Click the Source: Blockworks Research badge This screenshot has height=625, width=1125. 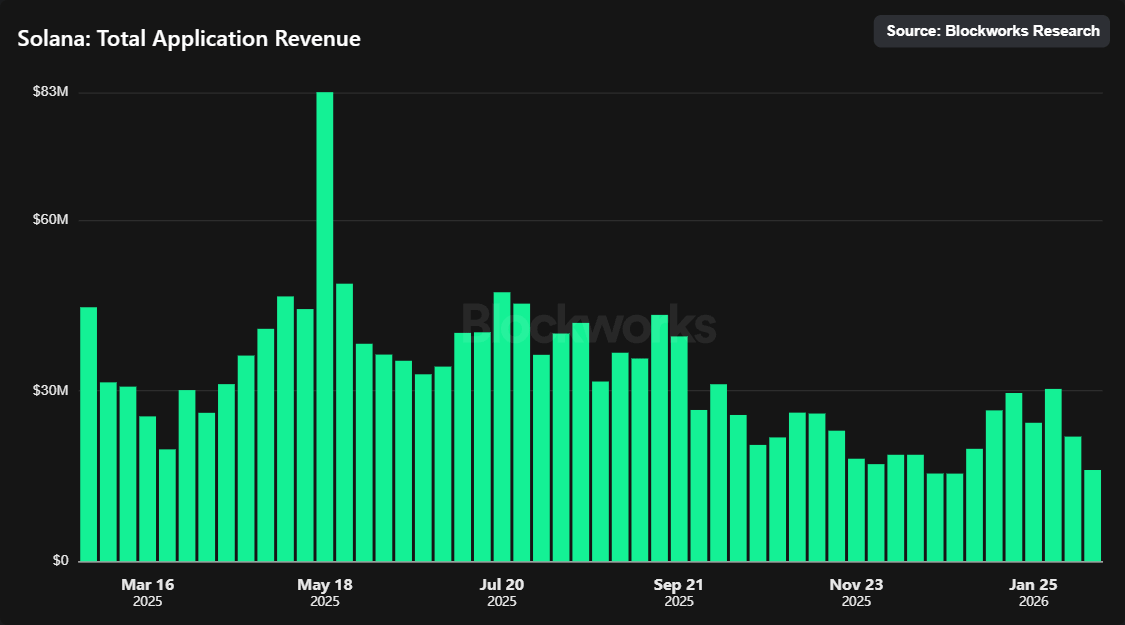click(x=992, y=31)
